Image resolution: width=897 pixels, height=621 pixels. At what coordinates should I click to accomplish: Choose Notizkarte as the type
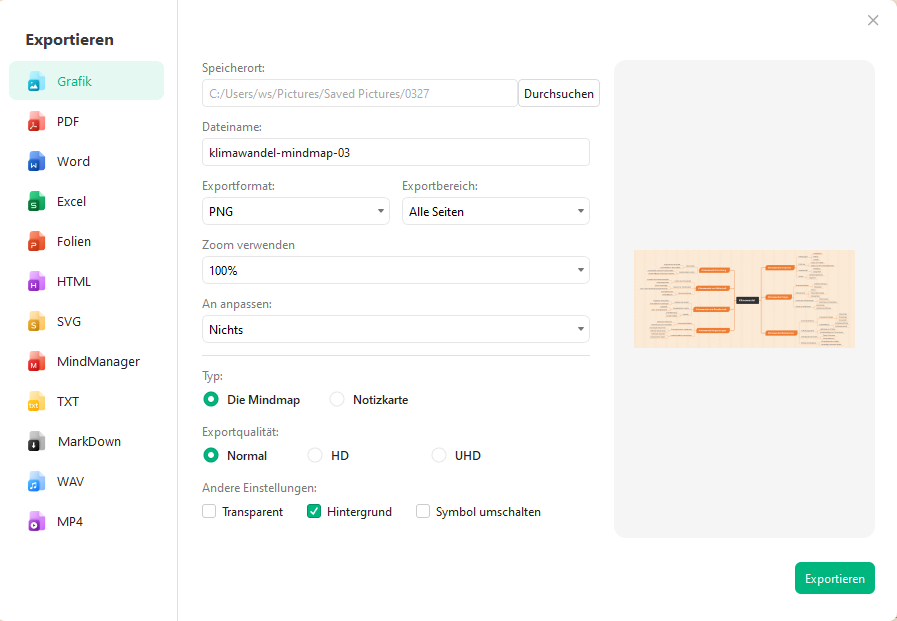pyautogui.click(x=337, y=400)
